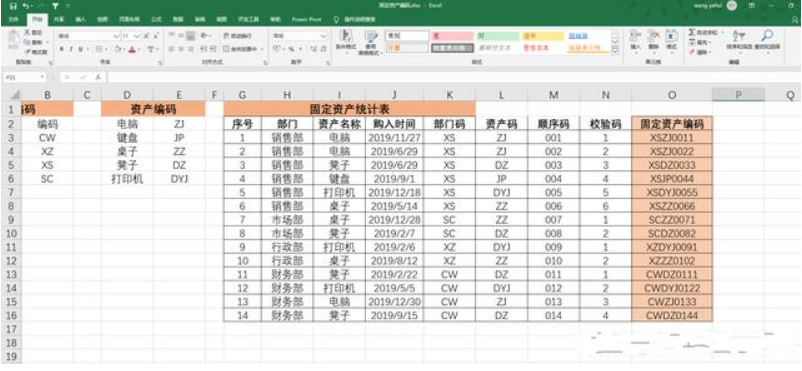Open the File tab
This screenshot has height=371, width=802.
(14, 19)
